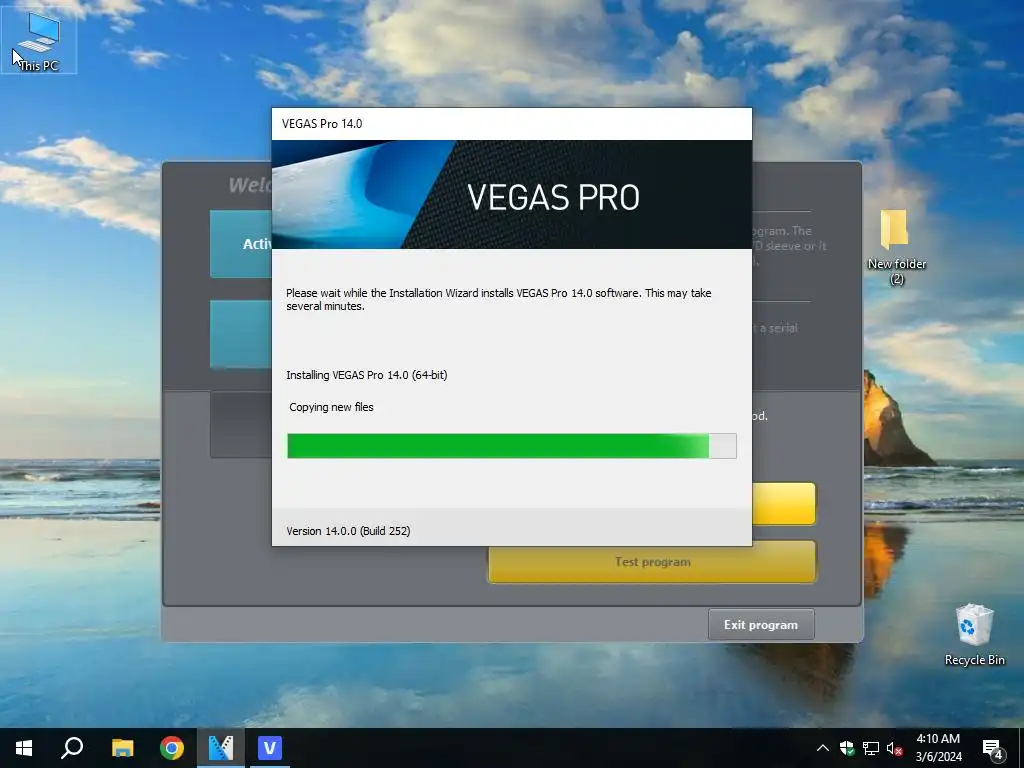The height and width of the screenshot is (768, 1024).
Task: Click the muted volume tray icon
Action: point(895,748)
